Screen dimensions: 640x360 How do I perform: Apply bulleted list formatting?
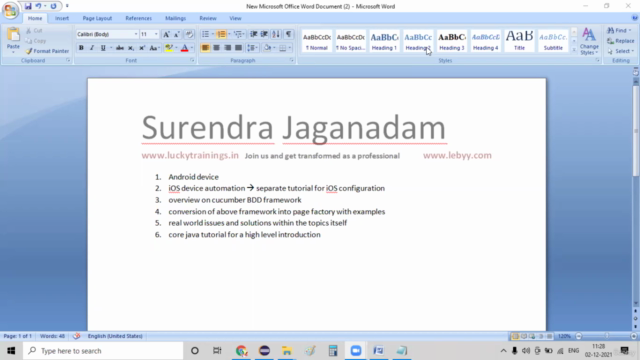point(205,34)
